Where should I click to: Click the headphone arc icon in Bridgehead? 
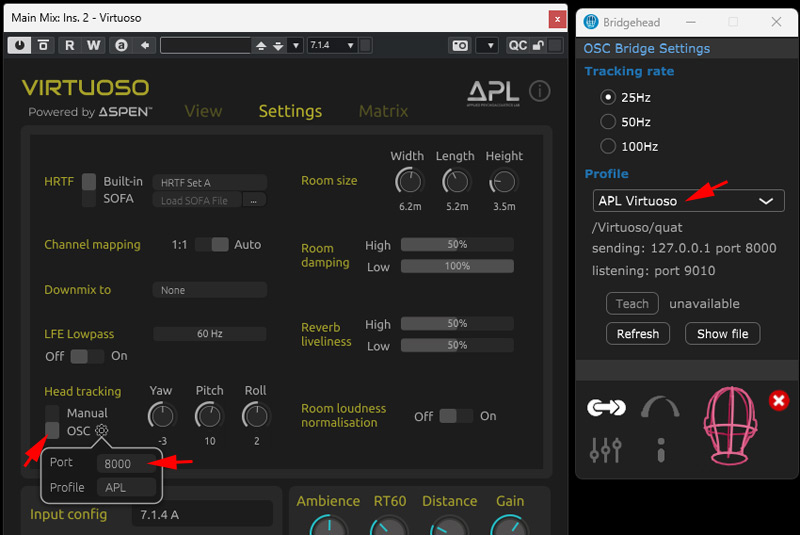pyautogui.click(x=661, y=407)
